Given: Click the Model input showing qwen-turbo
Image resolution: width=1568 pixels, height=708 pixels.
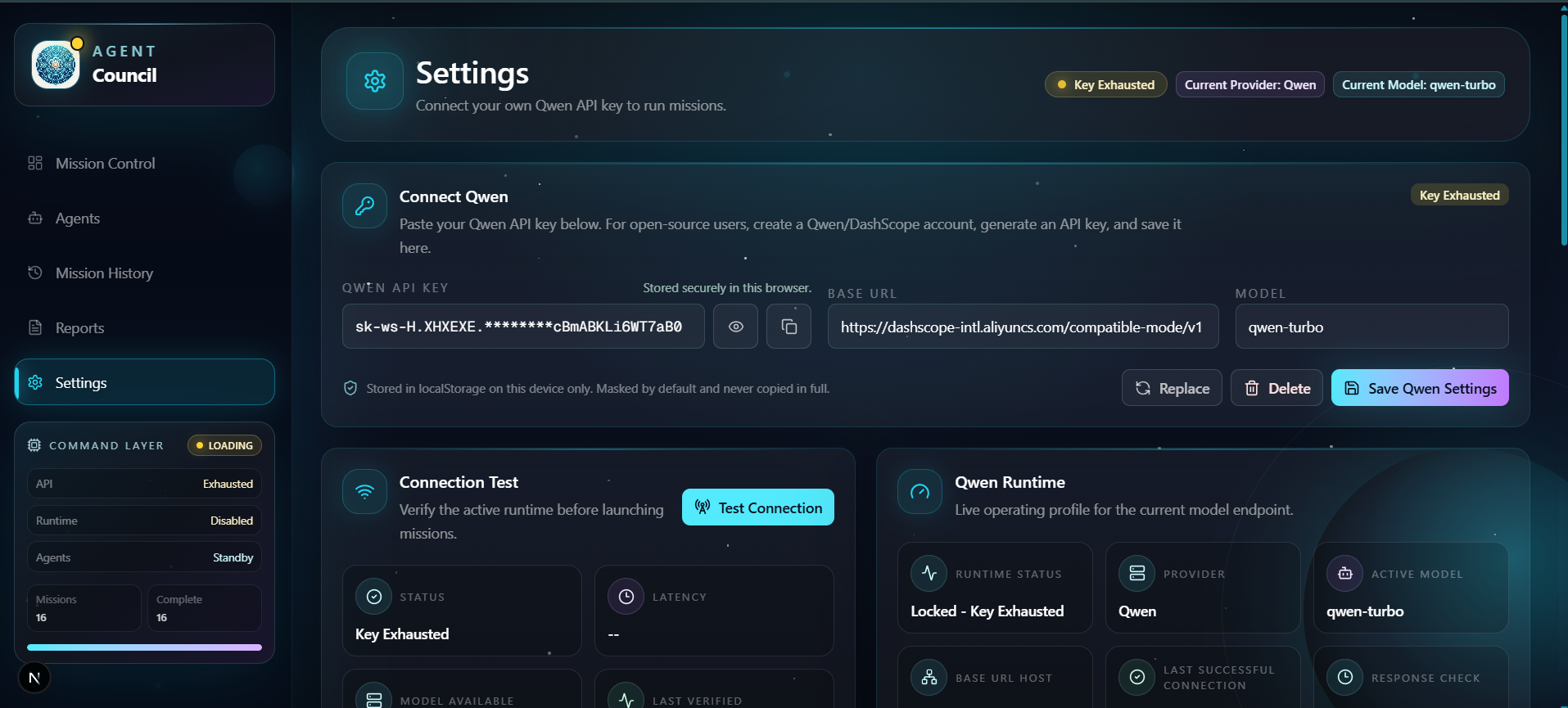Looking at the screenshot, I should point(1371,327).
